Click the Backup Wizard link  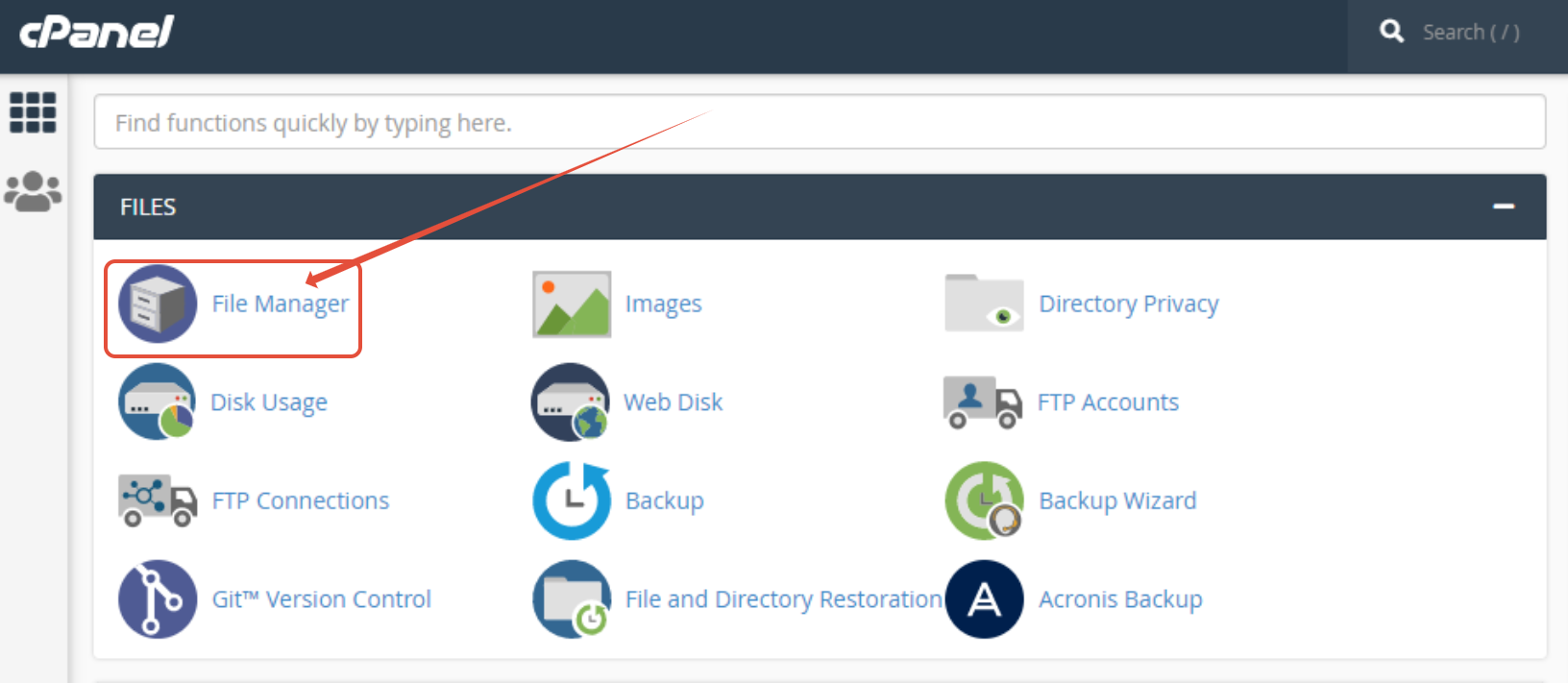[x=1118, y=501]
